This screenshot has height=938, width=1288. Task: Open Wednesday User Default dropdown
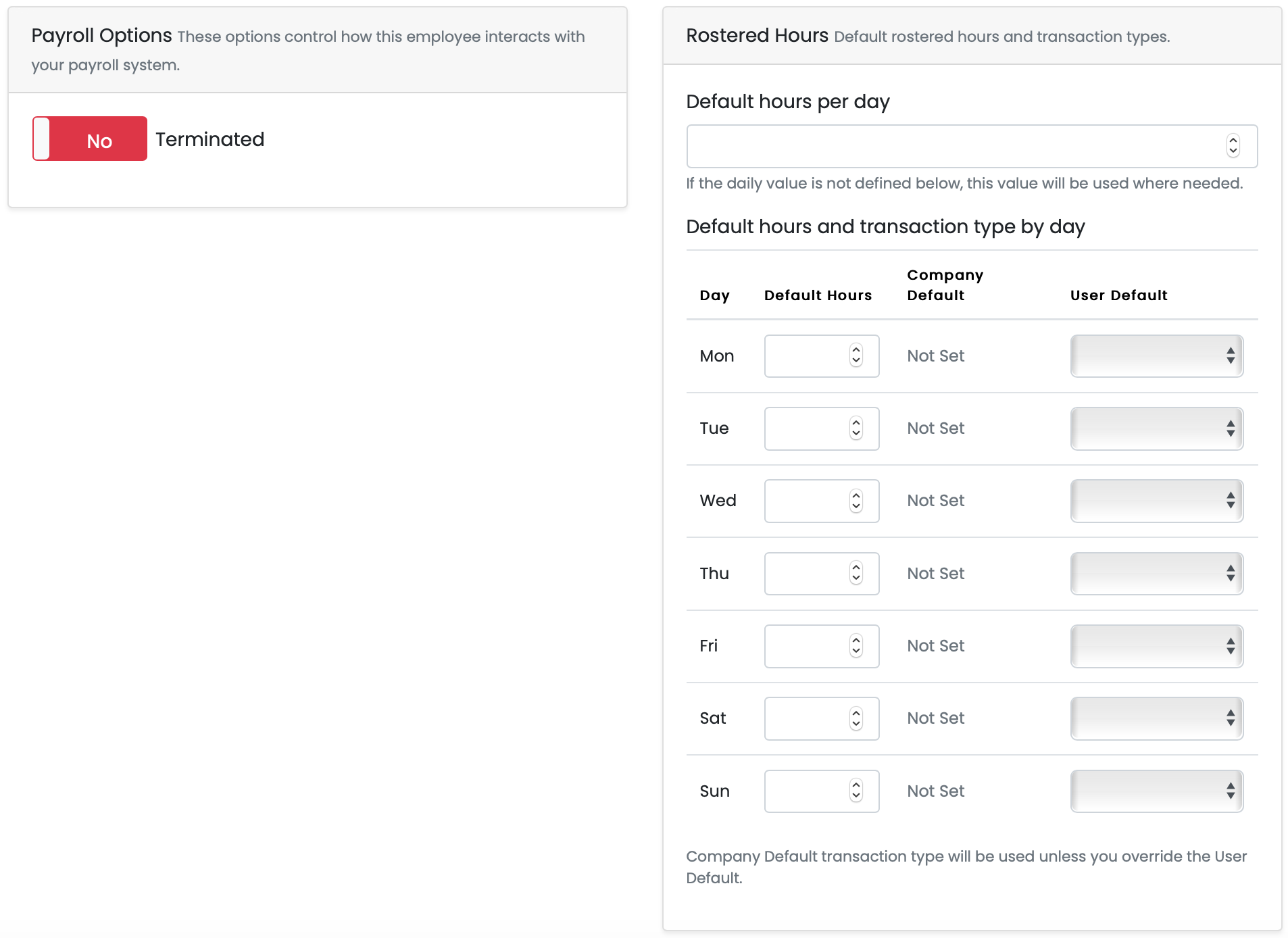click(1156, 501)
